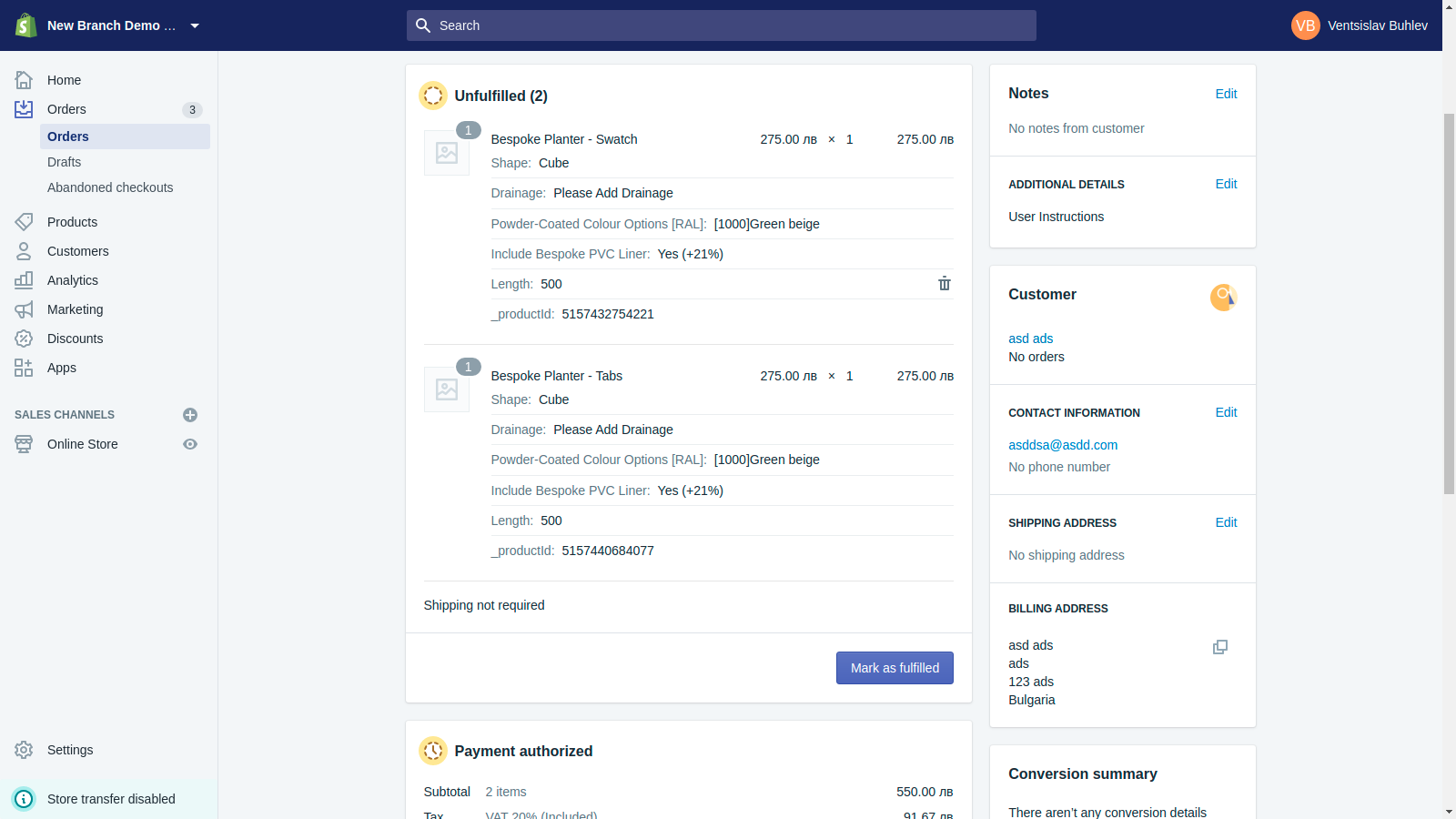Delete the Bespoke Planter Swatch line item
This screenshot has width=1456, height=819.
pos(945,284)
